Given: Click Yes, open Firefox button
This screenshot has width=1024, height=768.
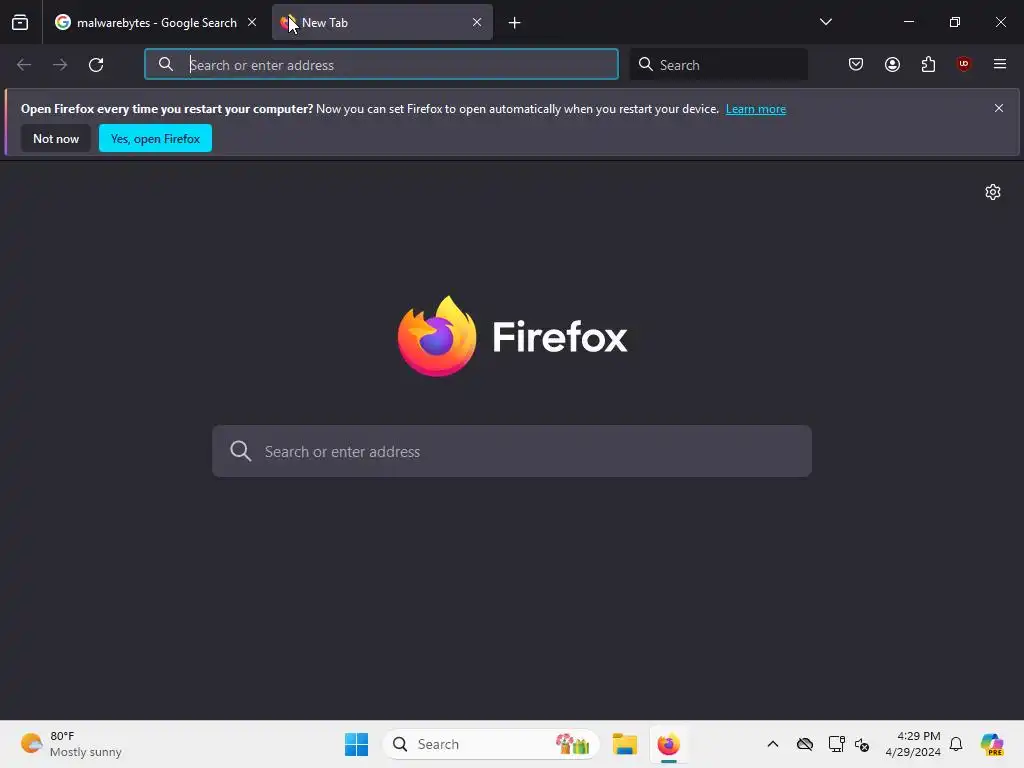Looking at the screenshot, I should 155,138.
